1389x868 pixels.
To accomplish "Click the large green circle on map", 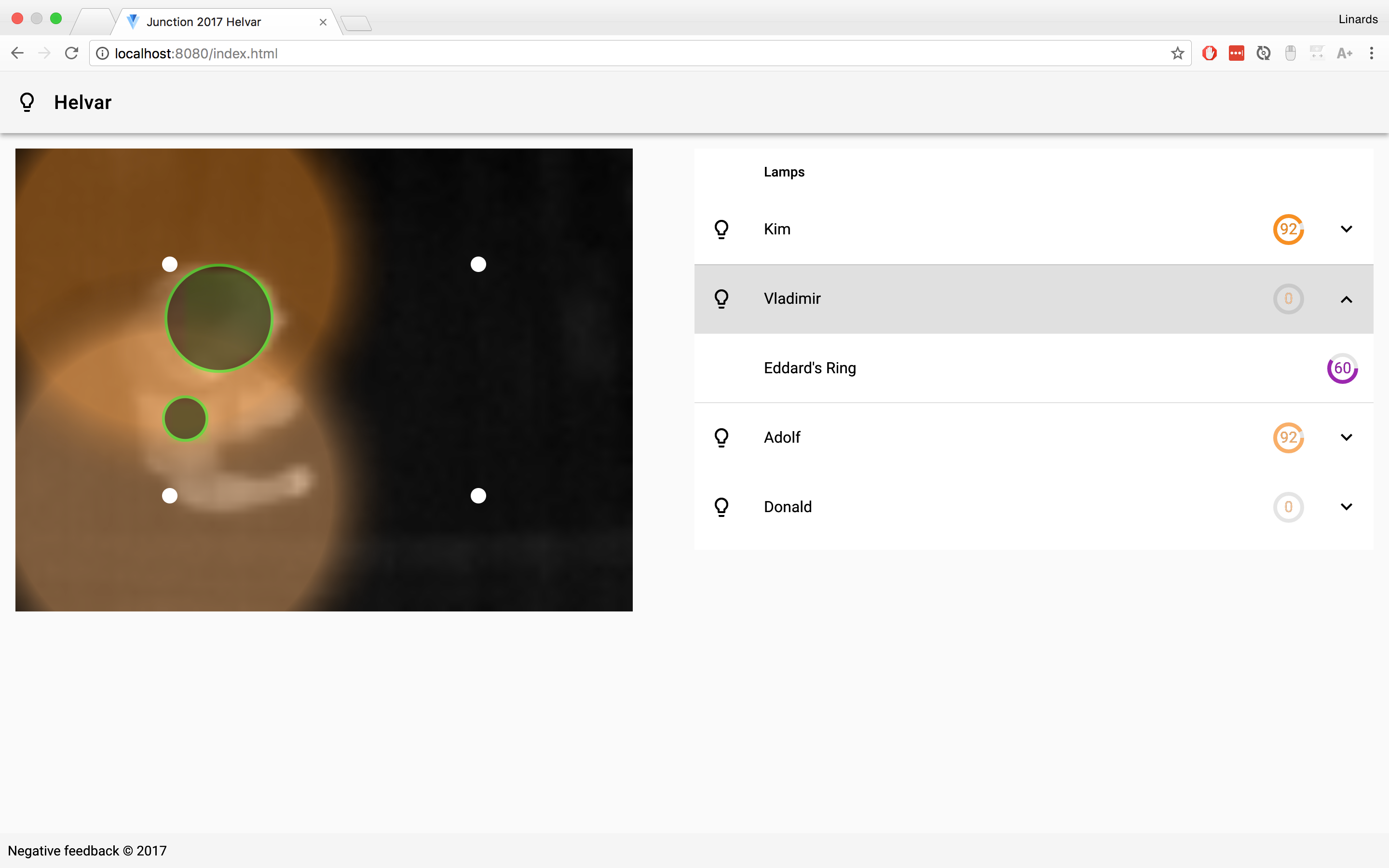I will coord(218,318).
